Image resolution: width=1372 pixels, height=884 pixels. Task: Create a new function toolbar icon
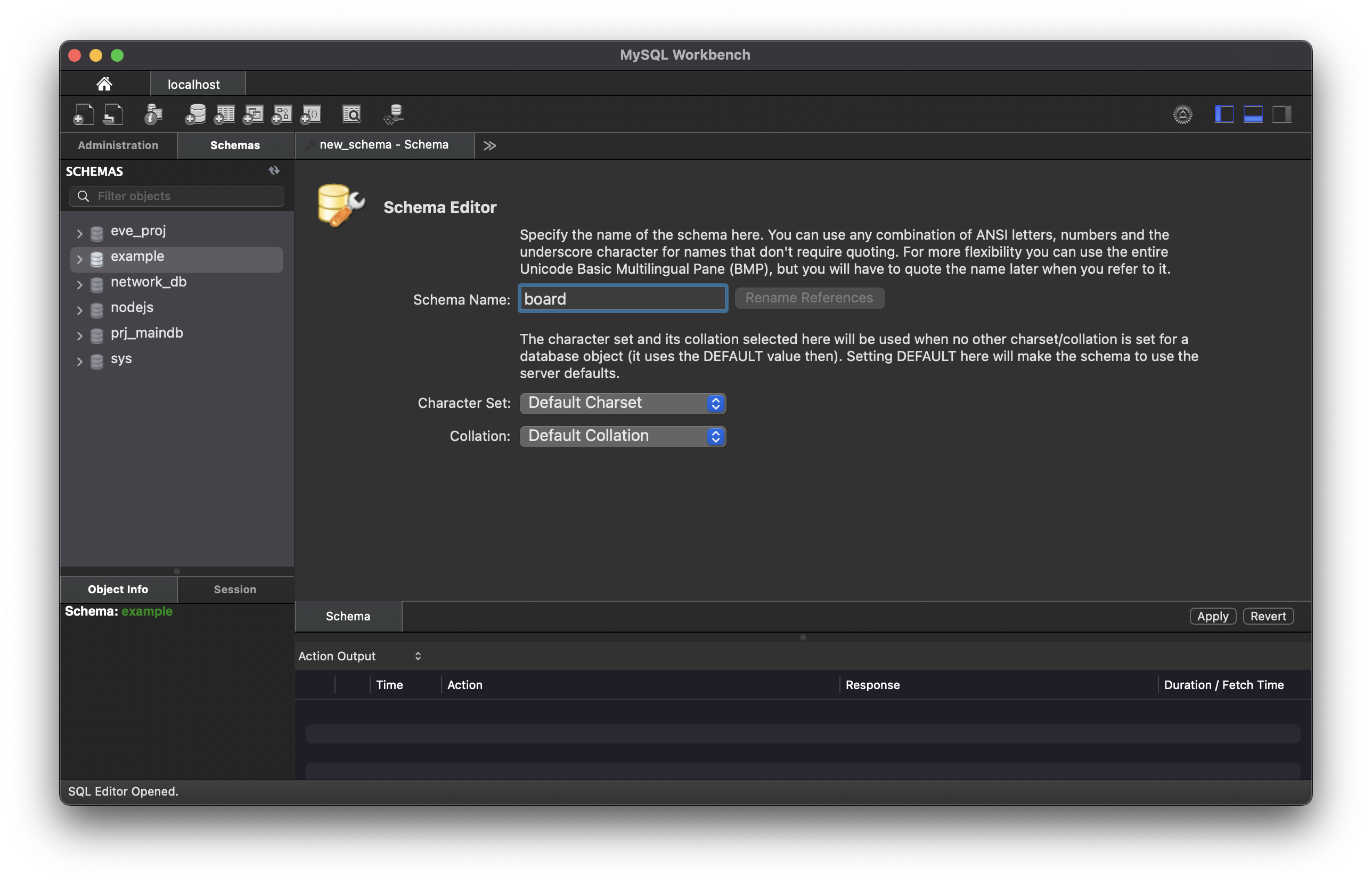[x=311, y=114]
